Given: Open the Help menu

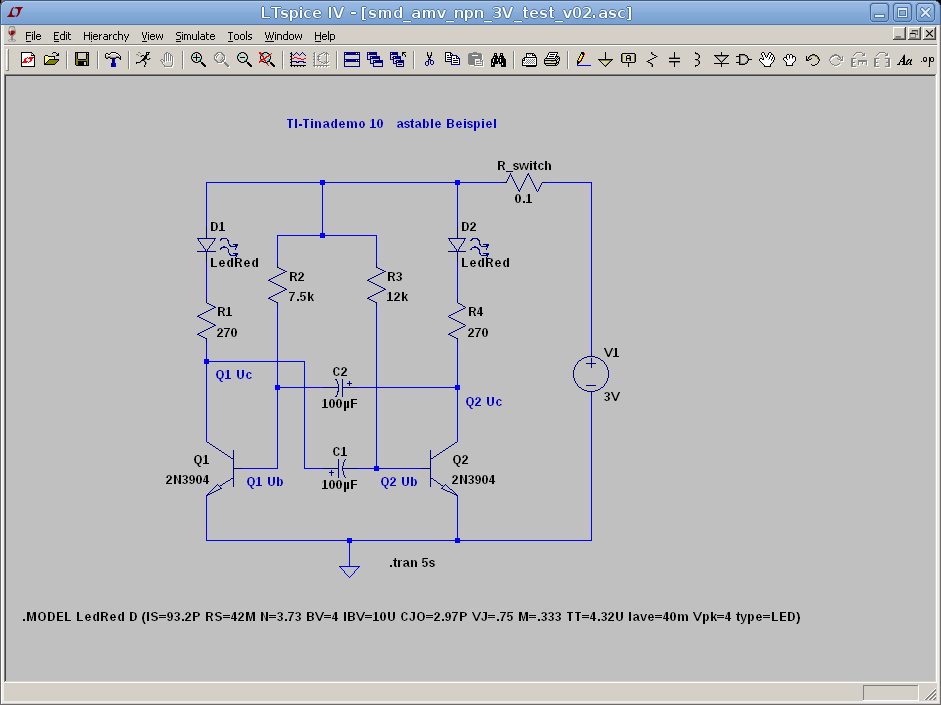Looking at the screenshot, I should (x=325, y=36).
